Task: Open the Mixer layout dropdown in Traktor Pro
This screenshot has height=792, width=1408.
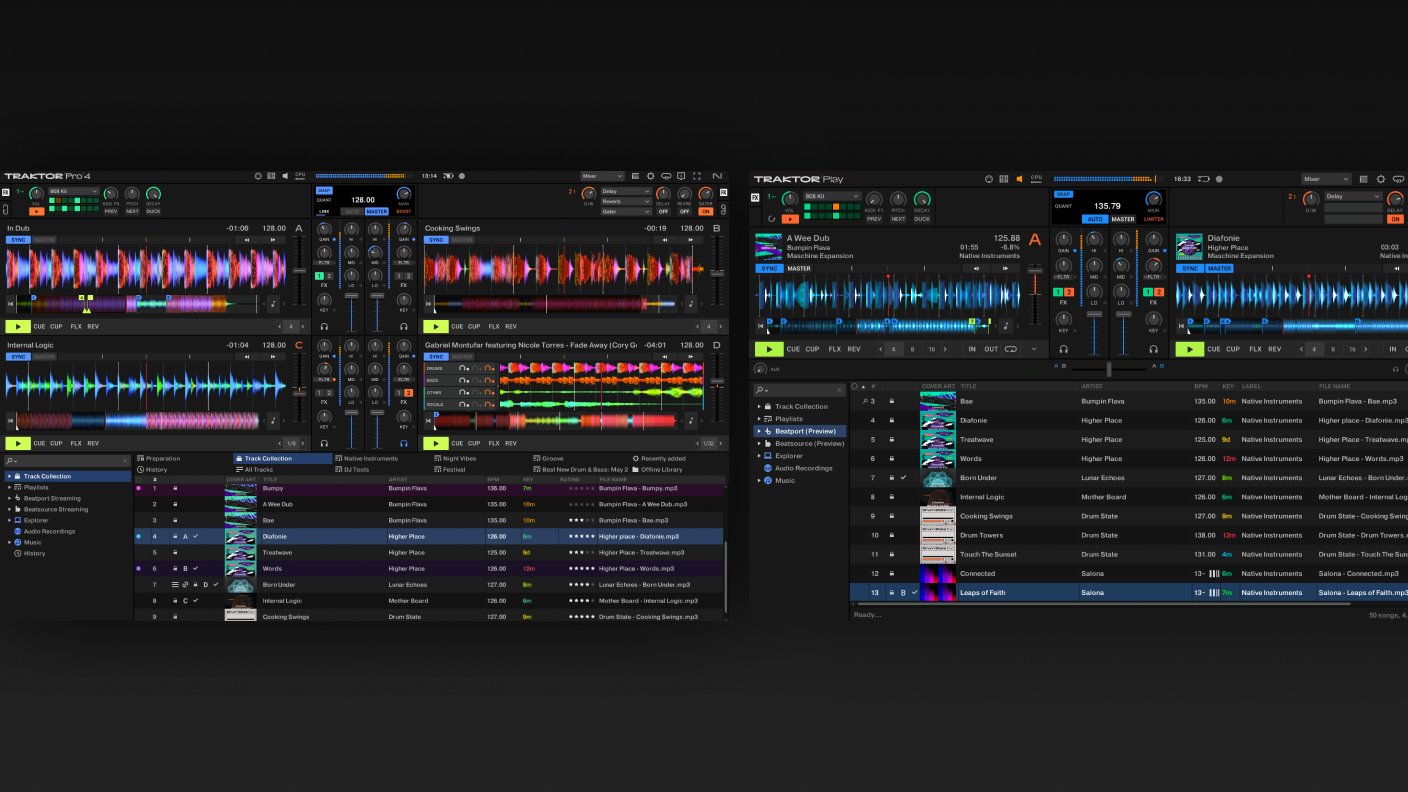Action: (x=603, y=176)
